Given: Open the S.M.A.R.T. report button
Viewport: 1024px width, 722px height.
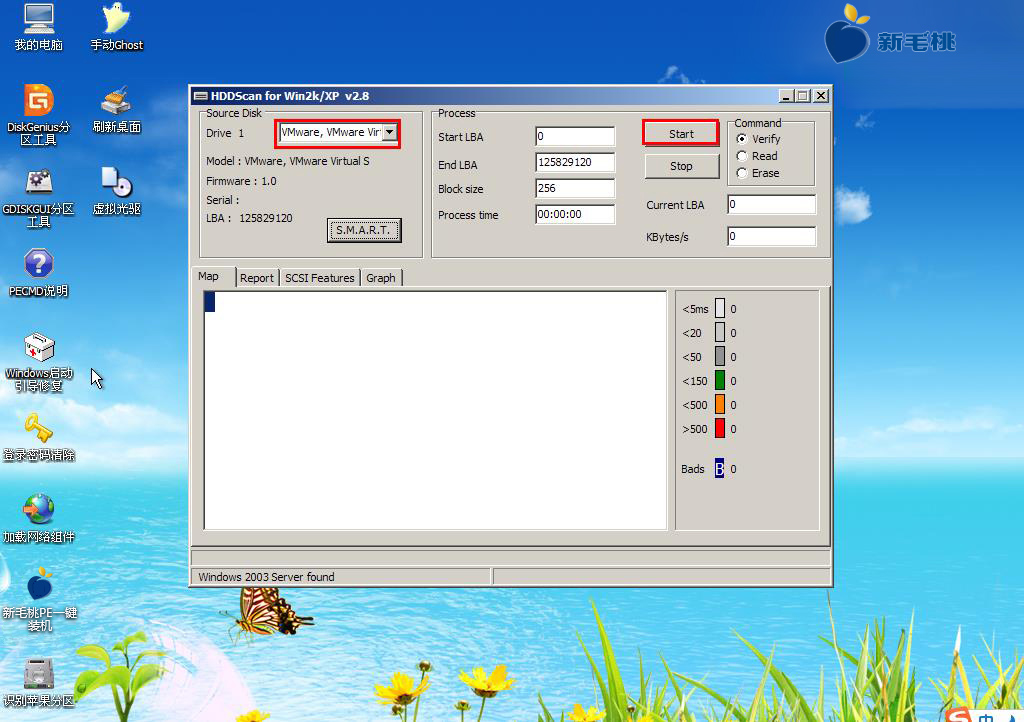Looking at the screenshot, I should (364, 230).
